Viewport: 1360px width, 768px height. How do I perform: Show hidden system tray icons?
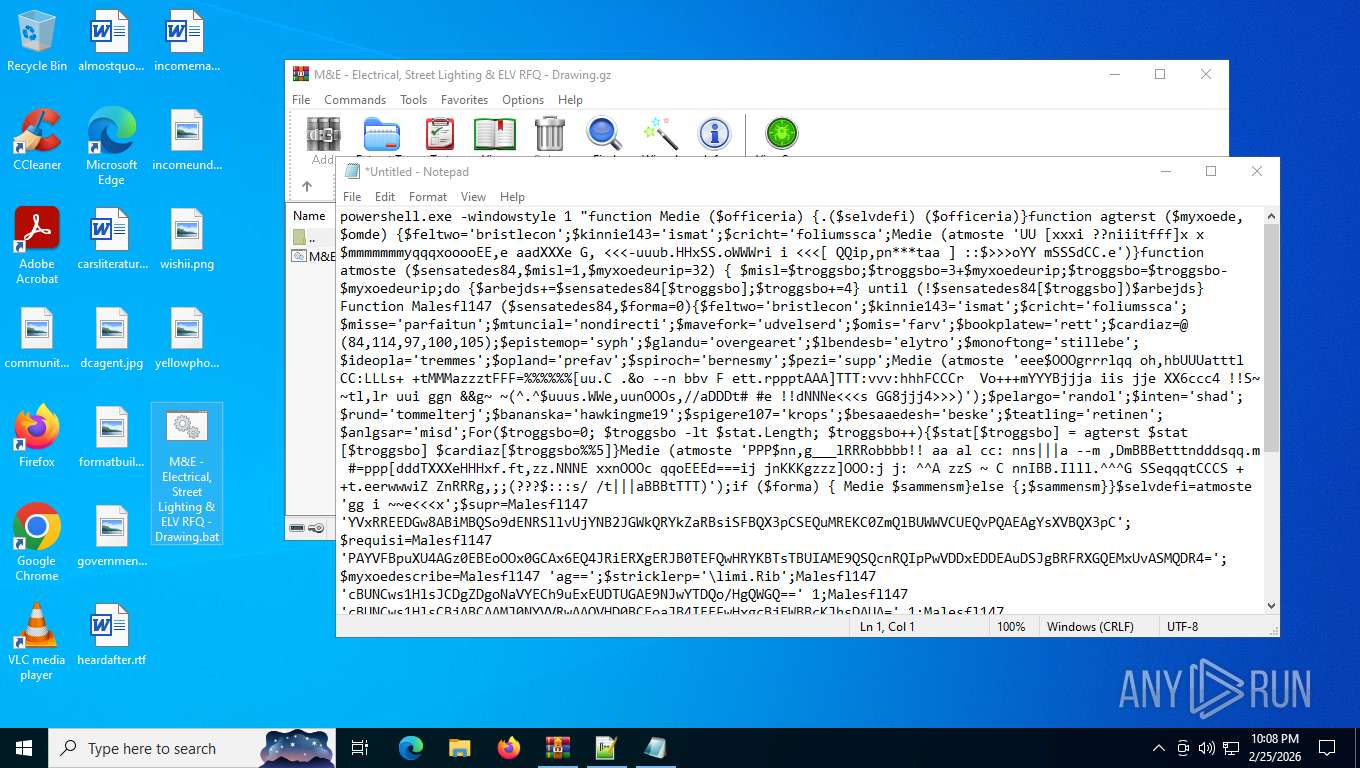[1159, 748]
